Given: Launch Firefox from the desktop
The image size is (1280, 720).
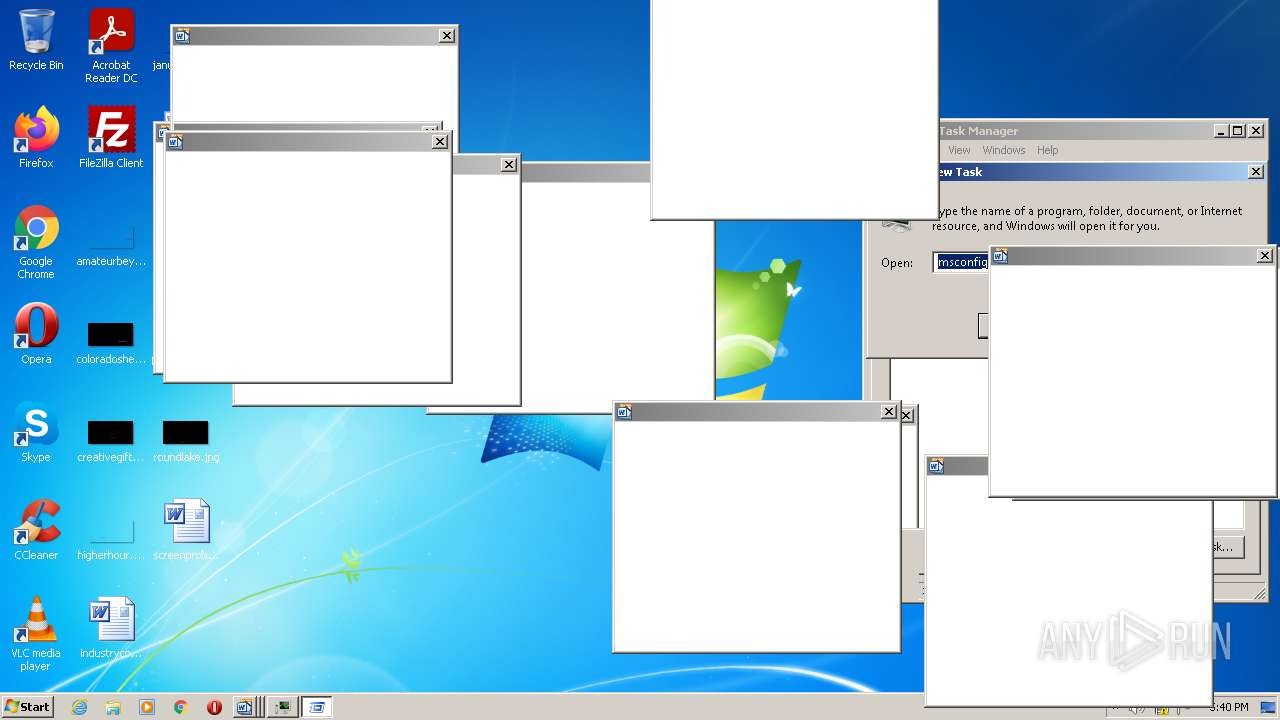Looking at the screenshot, I should 36,138.
